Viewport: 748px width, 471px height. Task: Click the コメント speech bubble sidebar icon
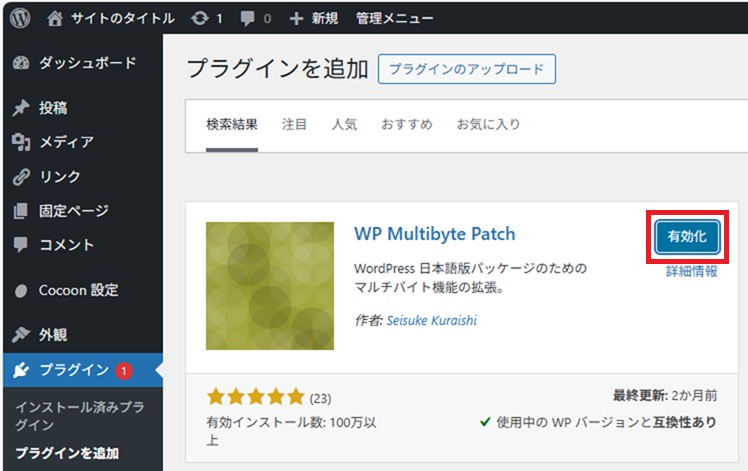click(21, 244)
